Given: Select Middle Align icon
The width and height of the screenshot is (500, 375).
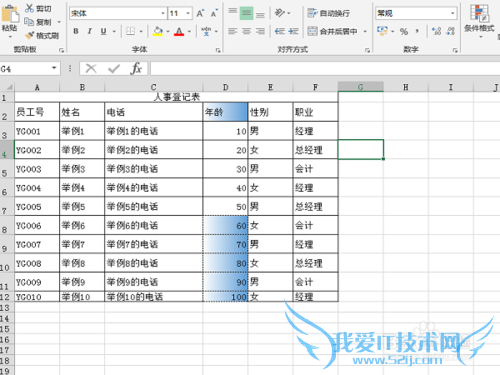Looking at the screenshot, I should pos(246,13).
